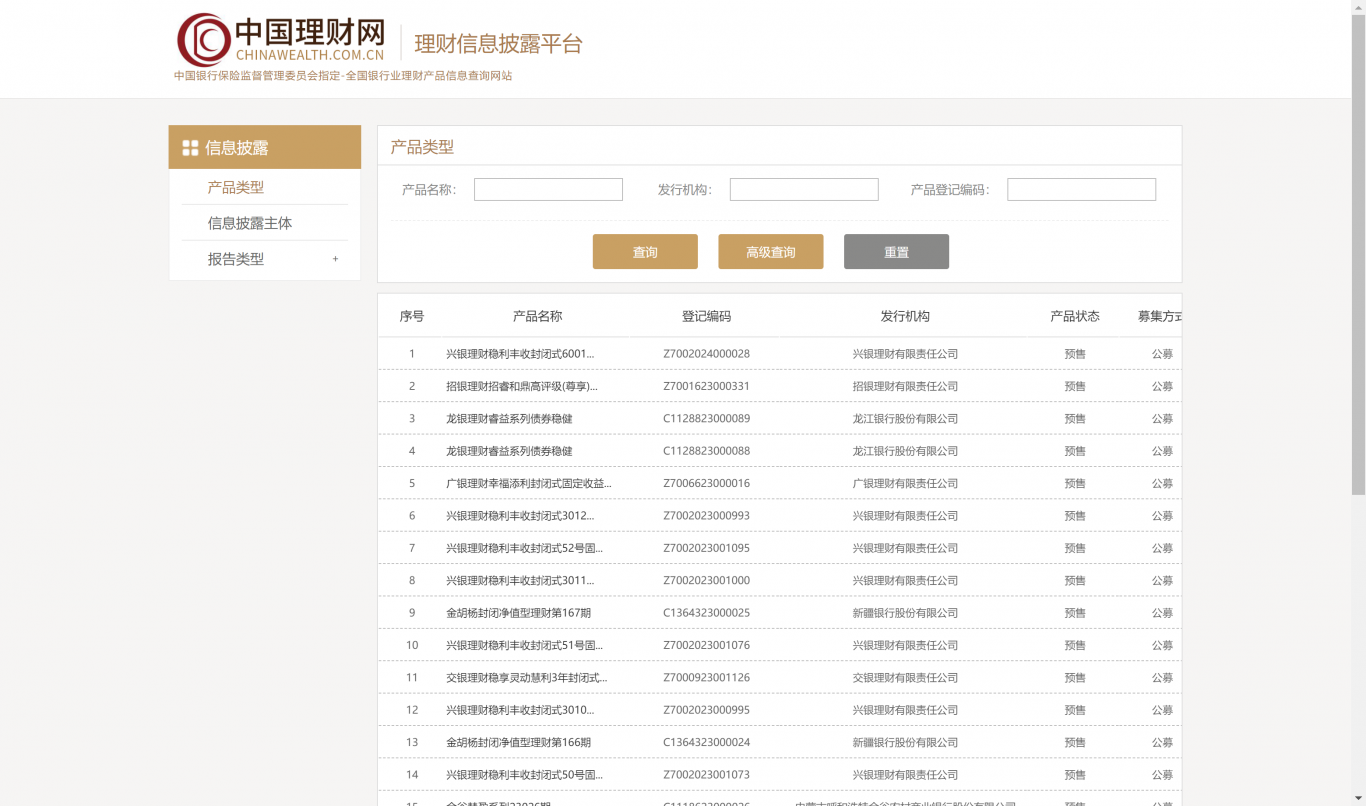Click code Z7000923001126
Viewport: 1366px width, 806px height.
[x=707, y=678]
